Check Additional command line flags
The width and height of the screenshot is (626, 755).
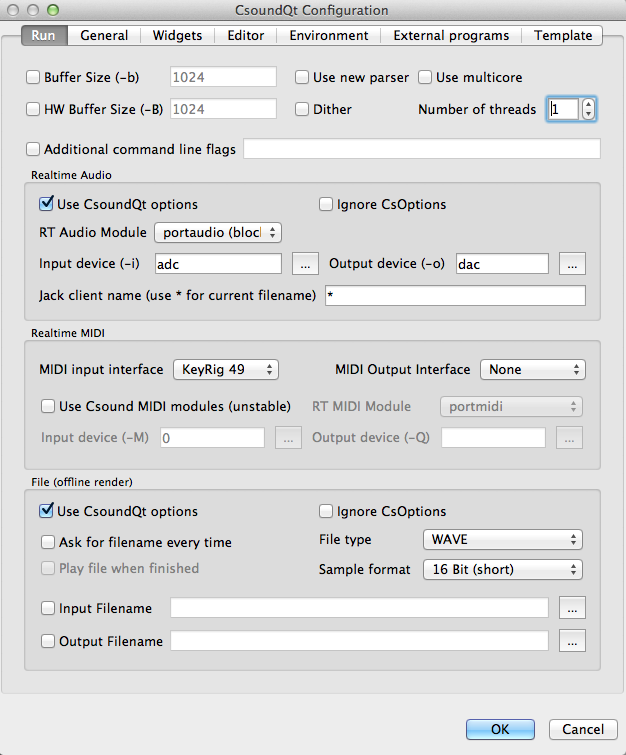click(33, 149)
